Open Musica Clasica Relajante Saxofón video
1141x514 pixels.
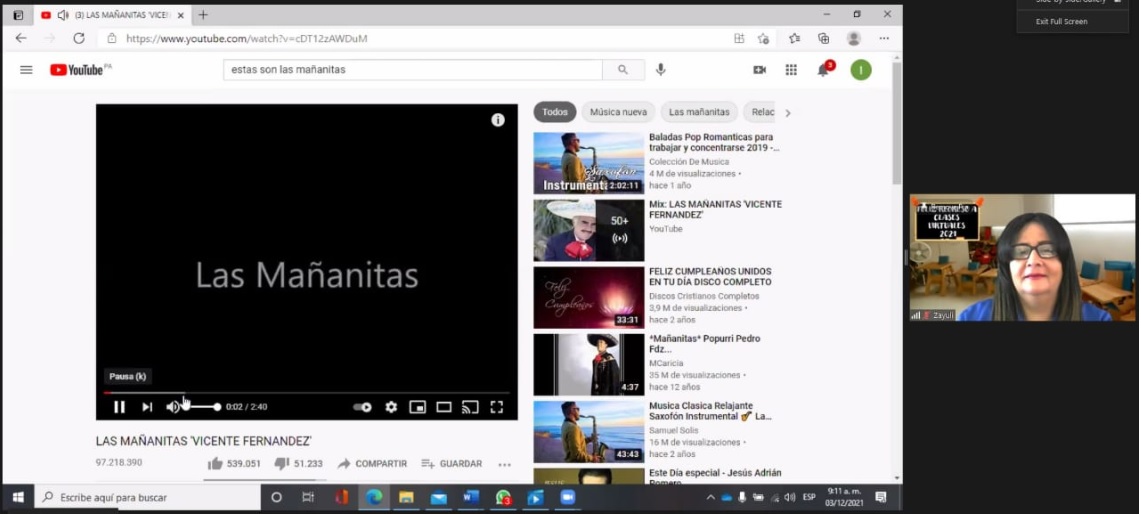(589, 431)
